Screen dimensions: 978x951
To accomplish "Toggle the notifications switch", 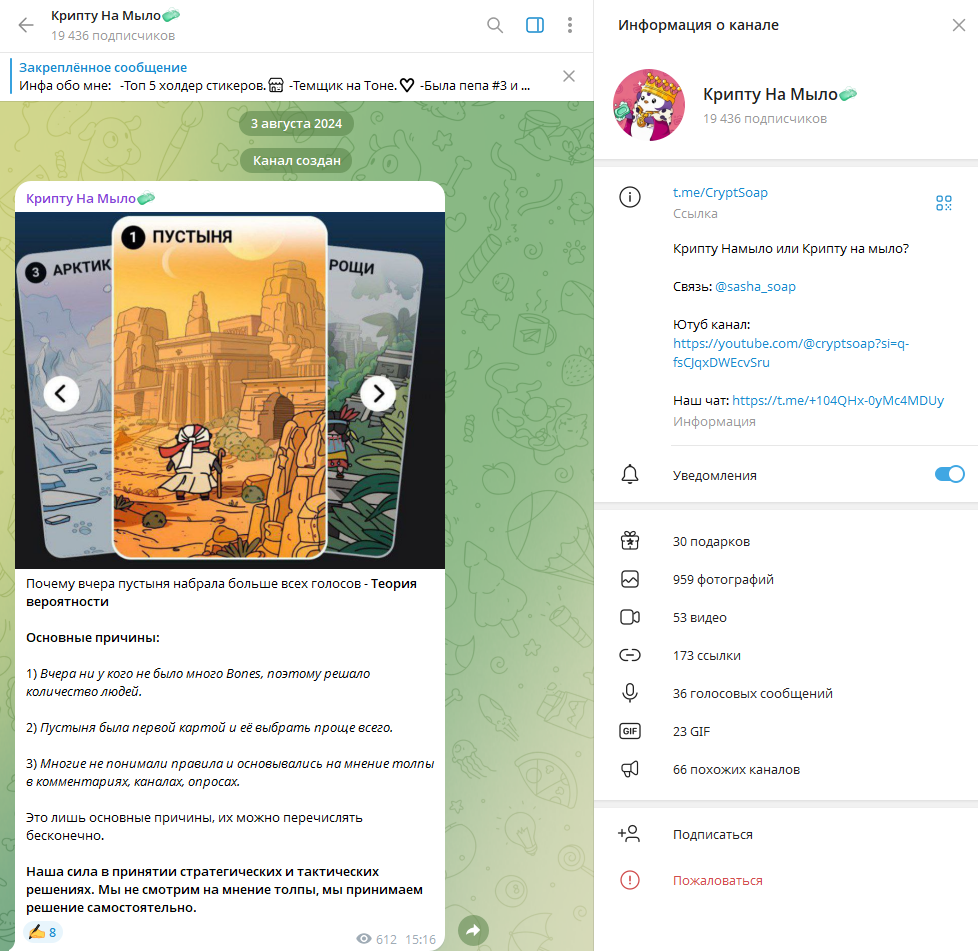I will [x=949, y=475].
